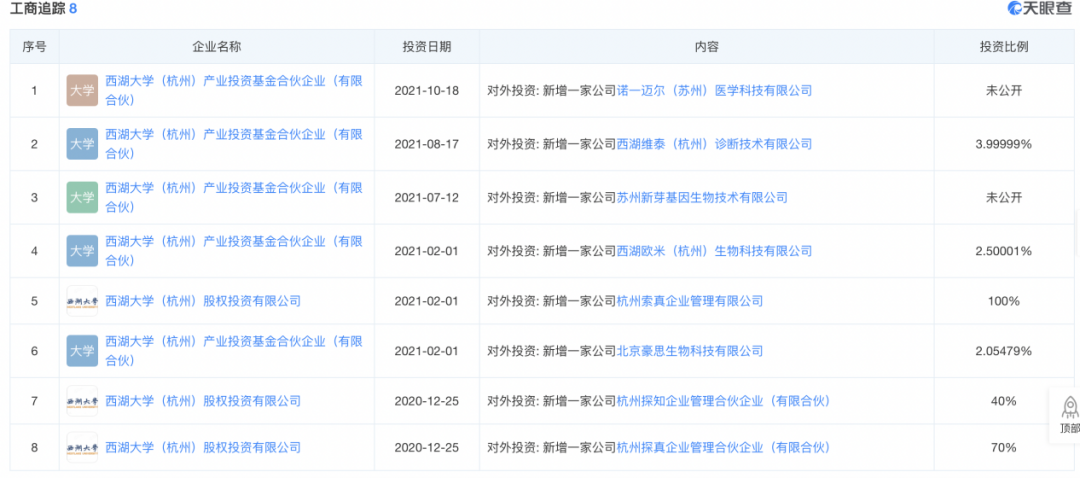Click the 内容 column header
1080x478 pixels.
tap(707, 47)
